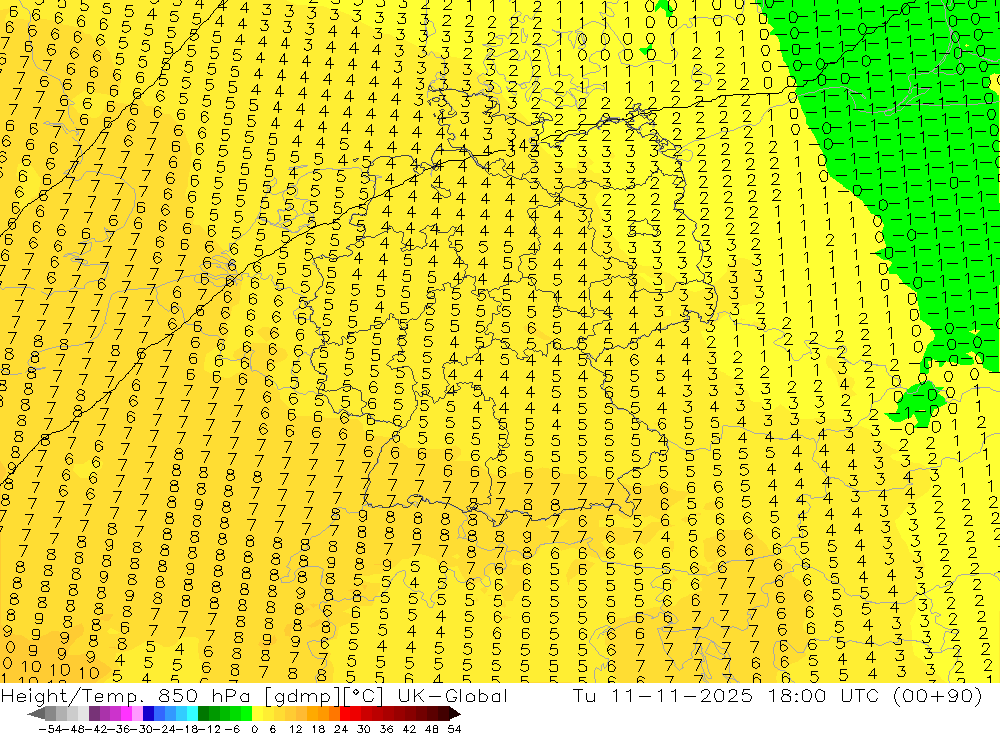This screenshot has height=733, width=1000.
Task: Click the dark purple swatch at -42
Action: [x=94, y=714]
